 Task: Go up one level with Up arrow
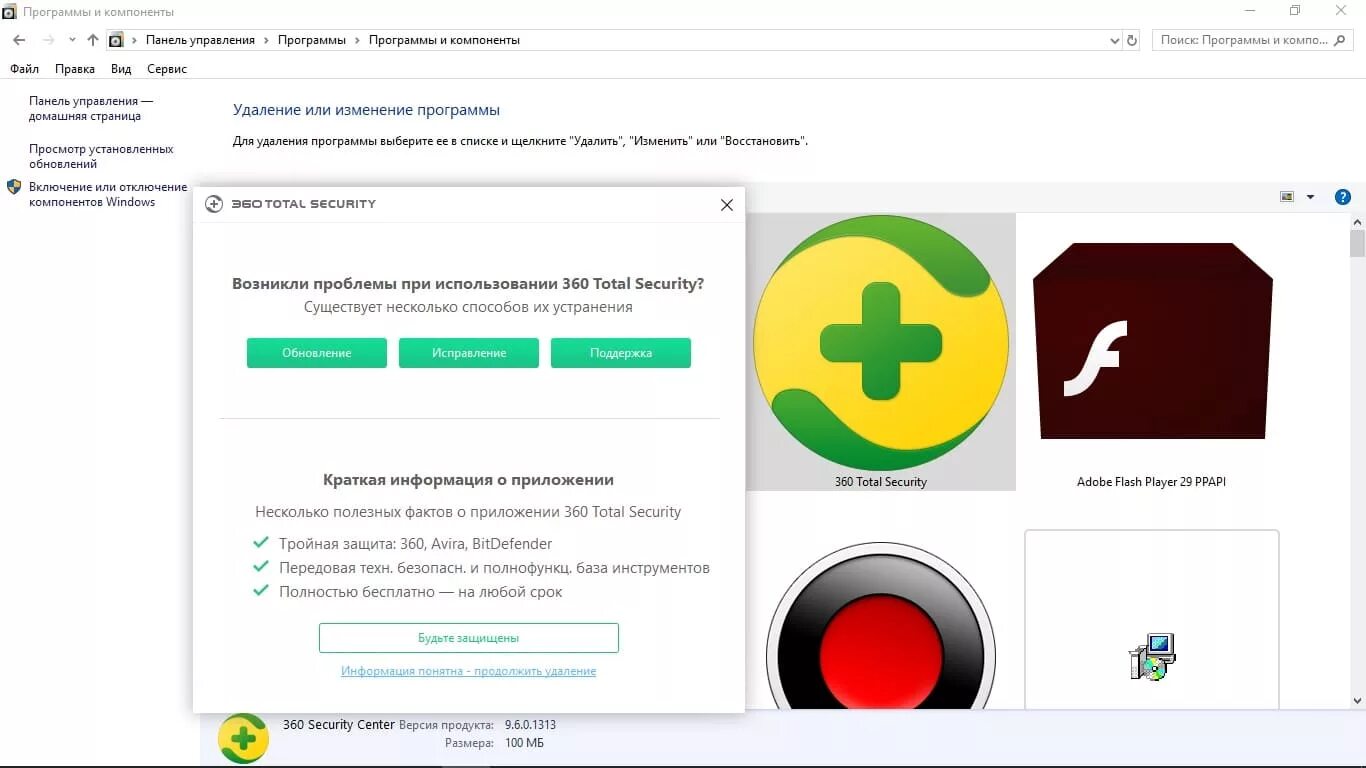coord(93,40)
